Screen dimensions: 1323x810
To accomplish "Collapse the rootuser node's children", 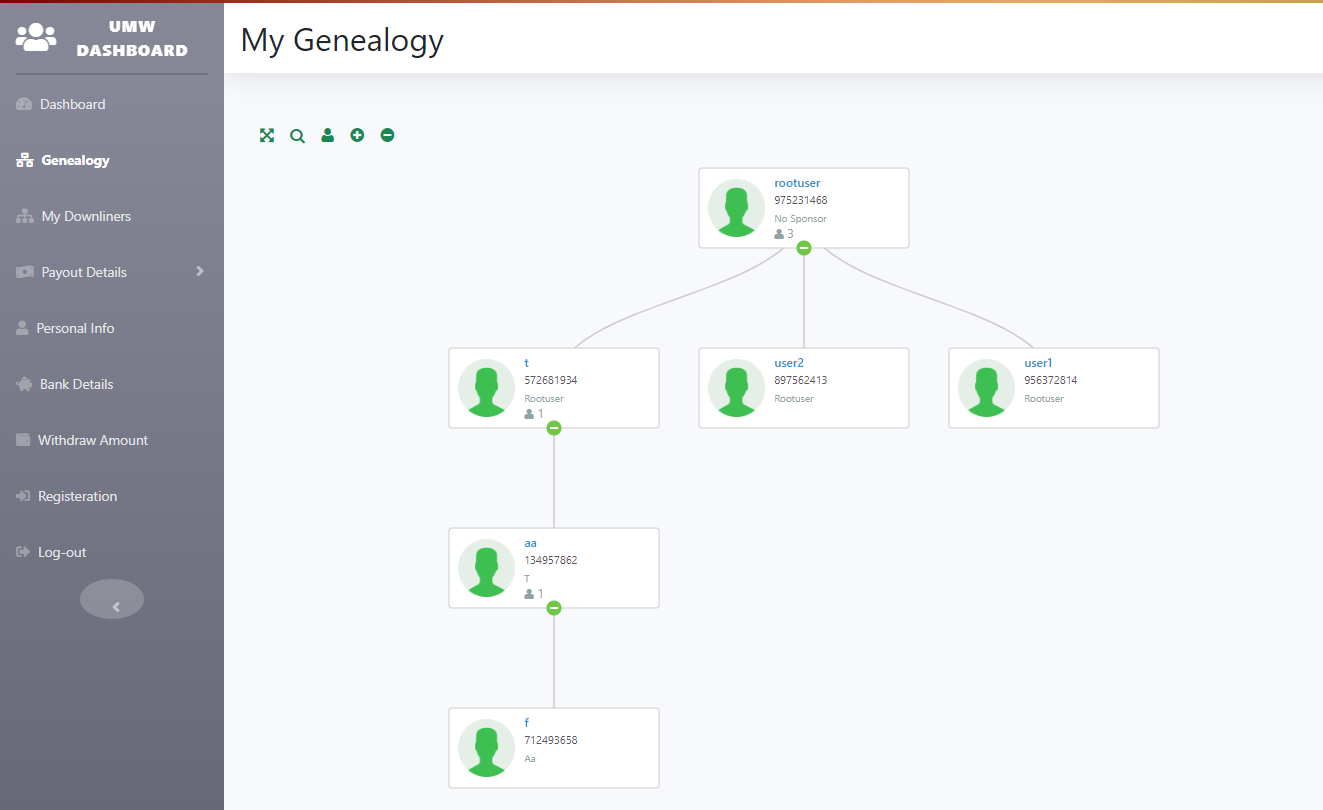I will [804, 248].
